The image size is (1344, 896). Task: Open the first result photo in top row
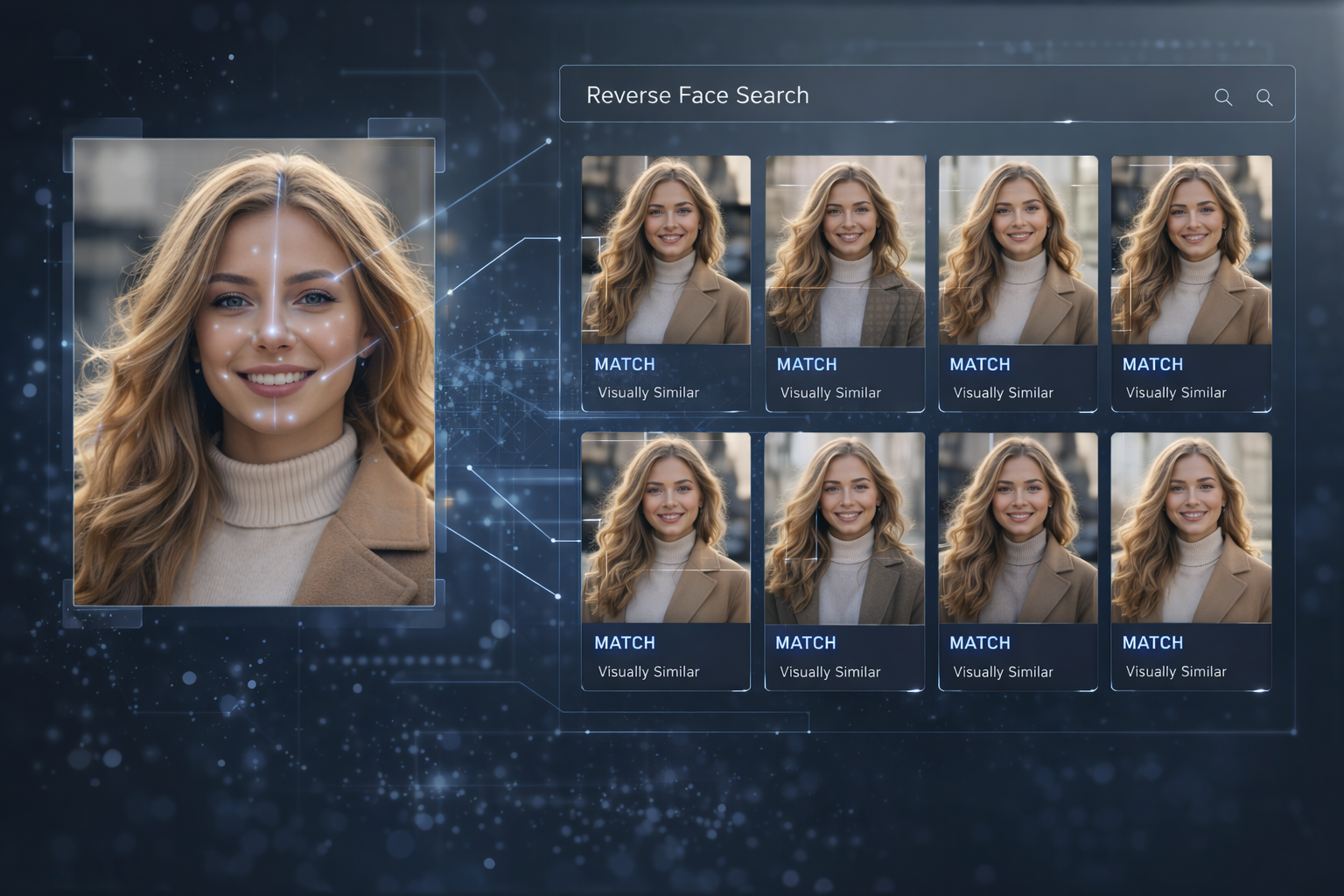click(x=666, y=250)
